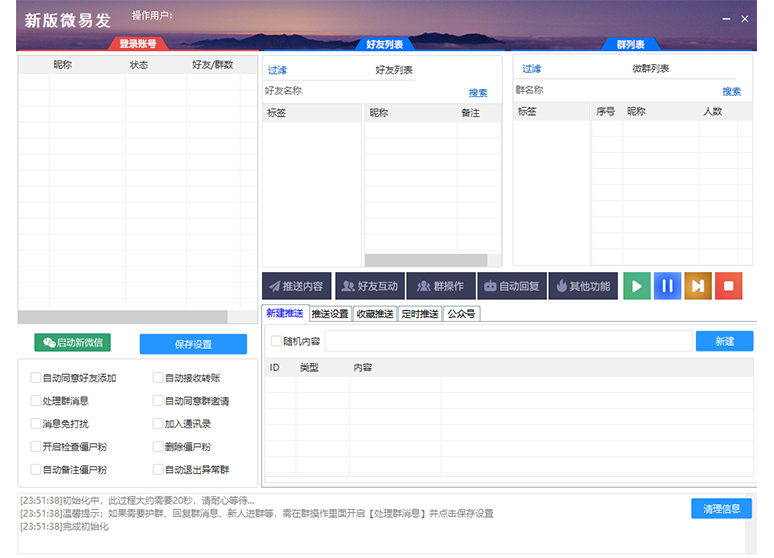Click the 新建 button

[x=724, y=341]
